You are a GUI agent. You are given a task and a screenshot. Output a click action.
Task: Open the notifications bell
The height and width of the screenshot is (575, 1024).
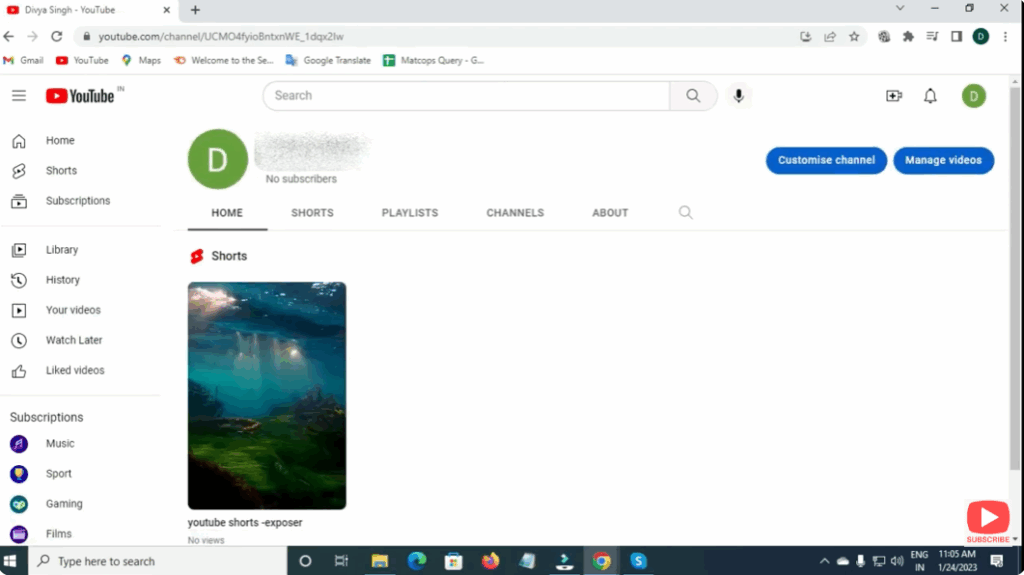point(930,96)
